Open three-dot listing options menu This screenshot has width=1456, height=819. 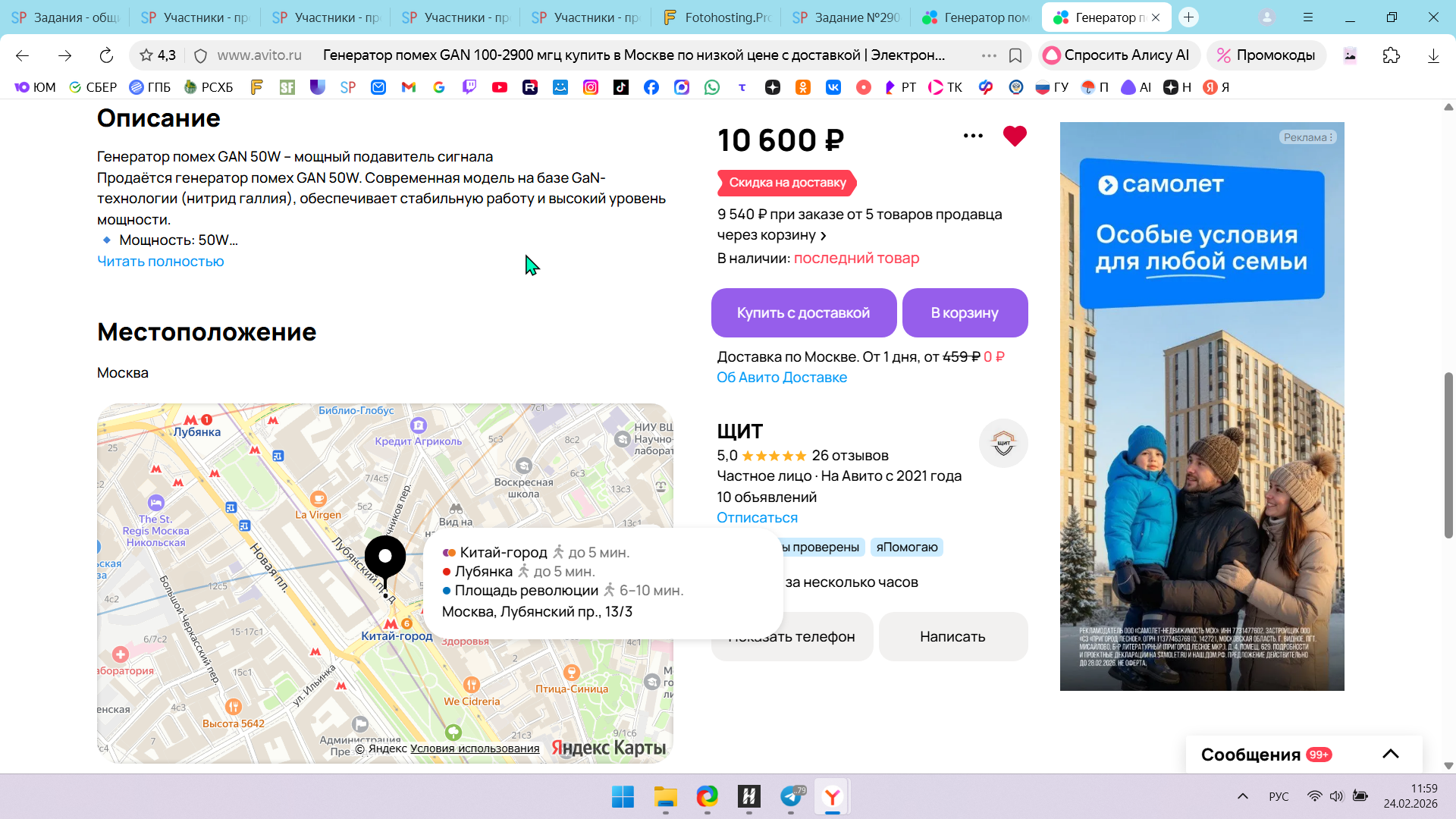[973, 136]
